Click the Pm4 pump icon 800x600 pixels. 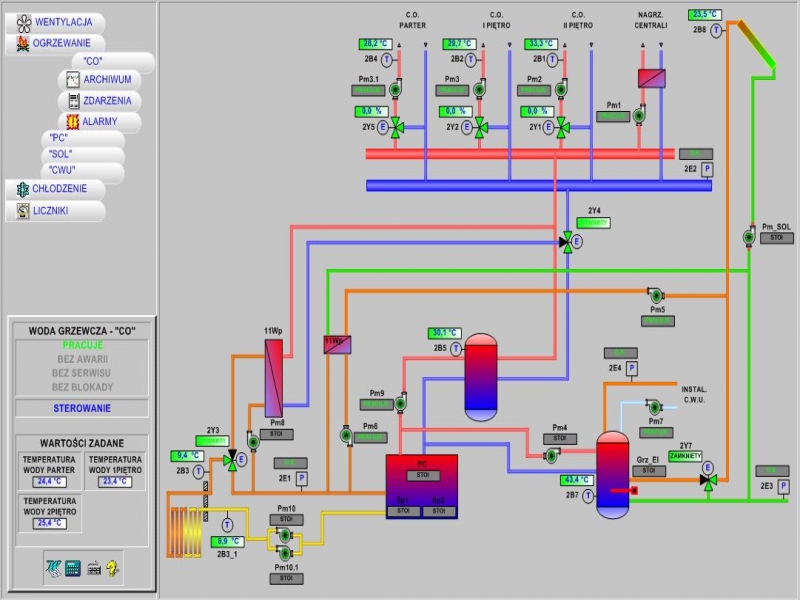551,455
